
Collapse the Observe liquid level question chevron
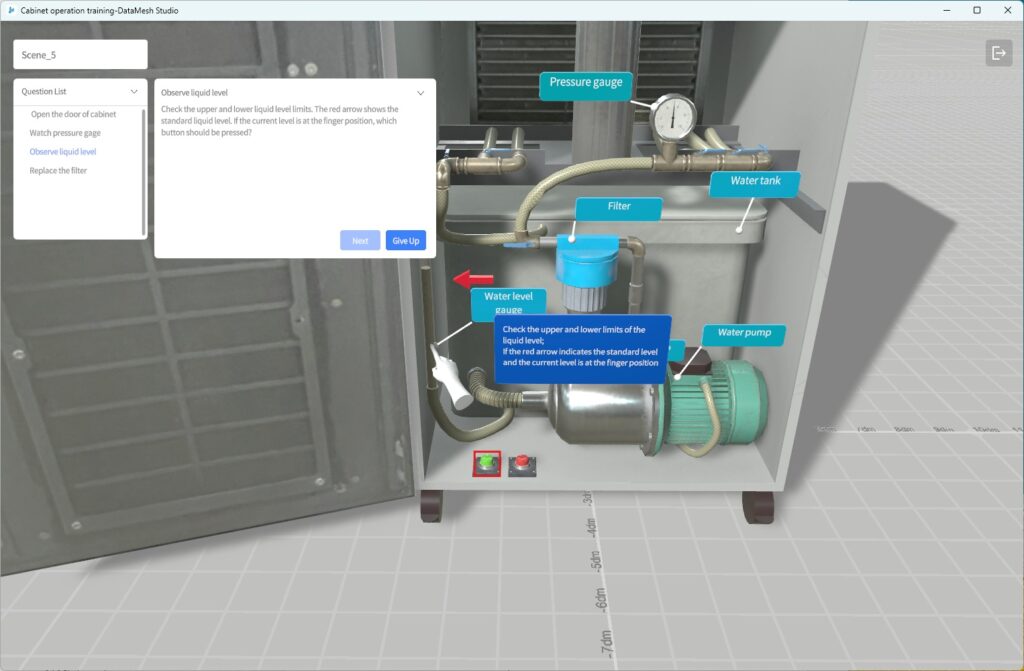(420, 93)
